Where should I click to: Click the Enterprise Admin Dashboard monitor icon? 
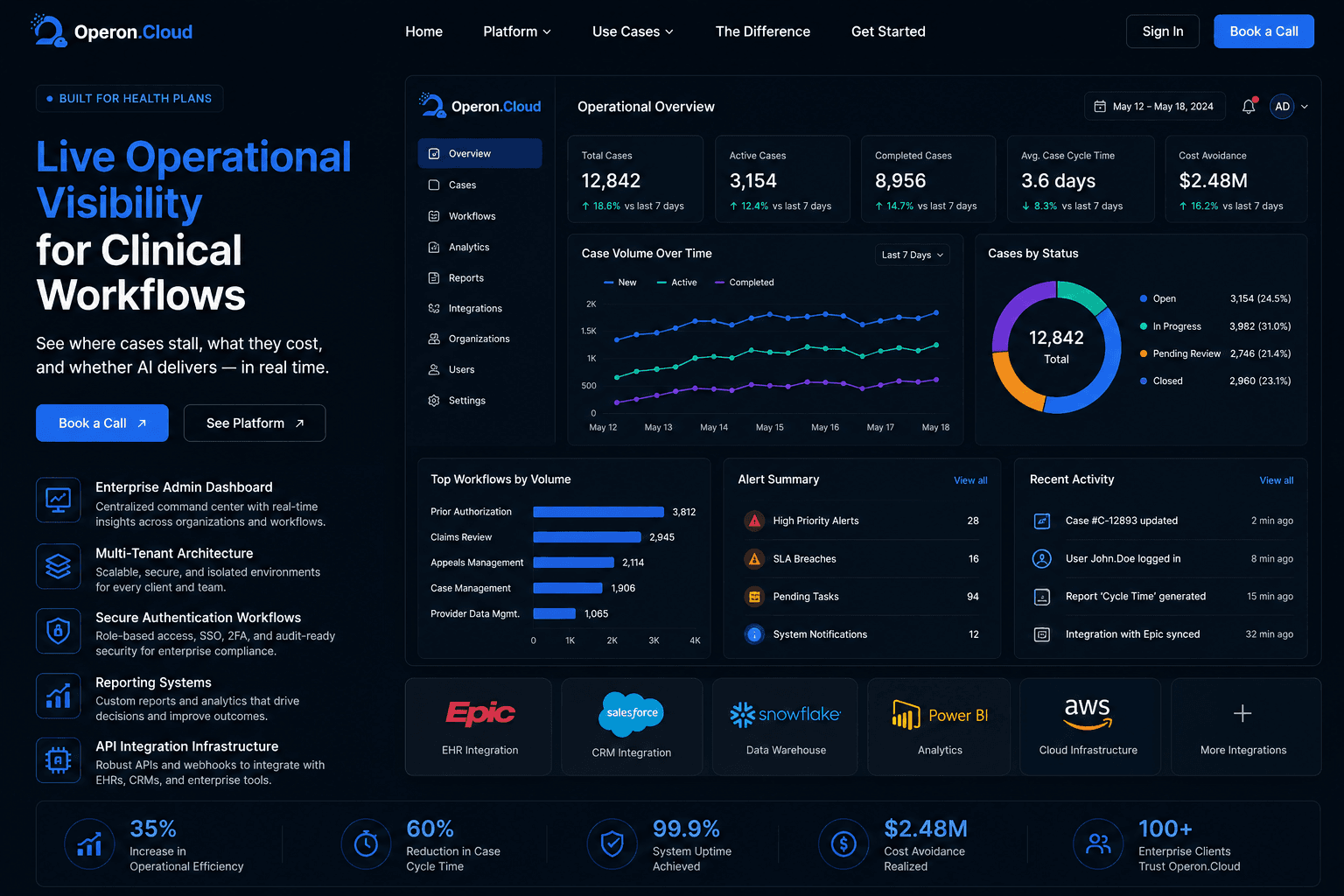click(x=58, y=500)
